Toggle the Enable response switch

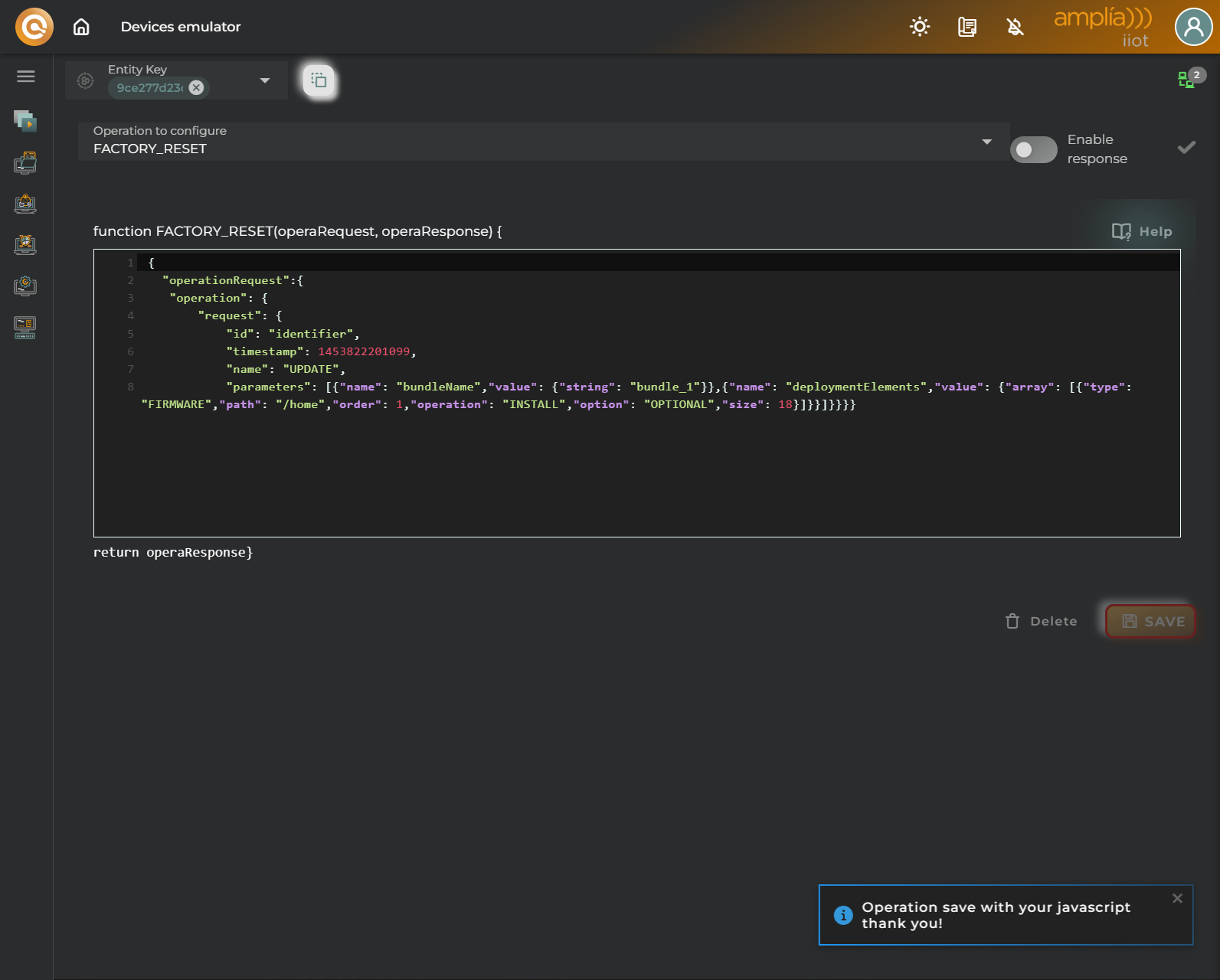tap(1033, 149)
